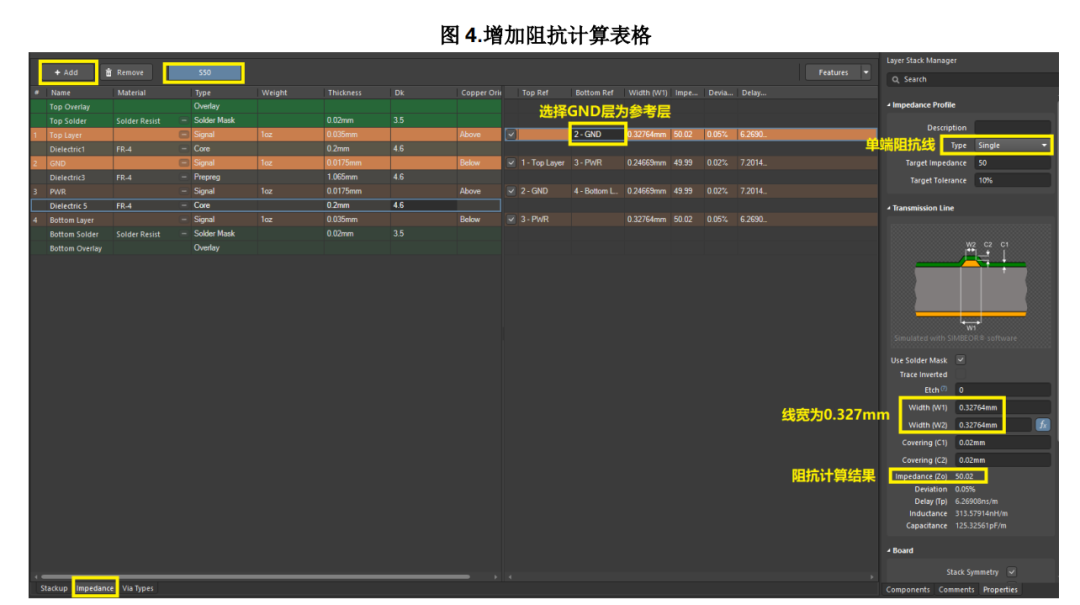Click the stackup horizontal scrollbar
The image size is (1080, 605).
255,577
